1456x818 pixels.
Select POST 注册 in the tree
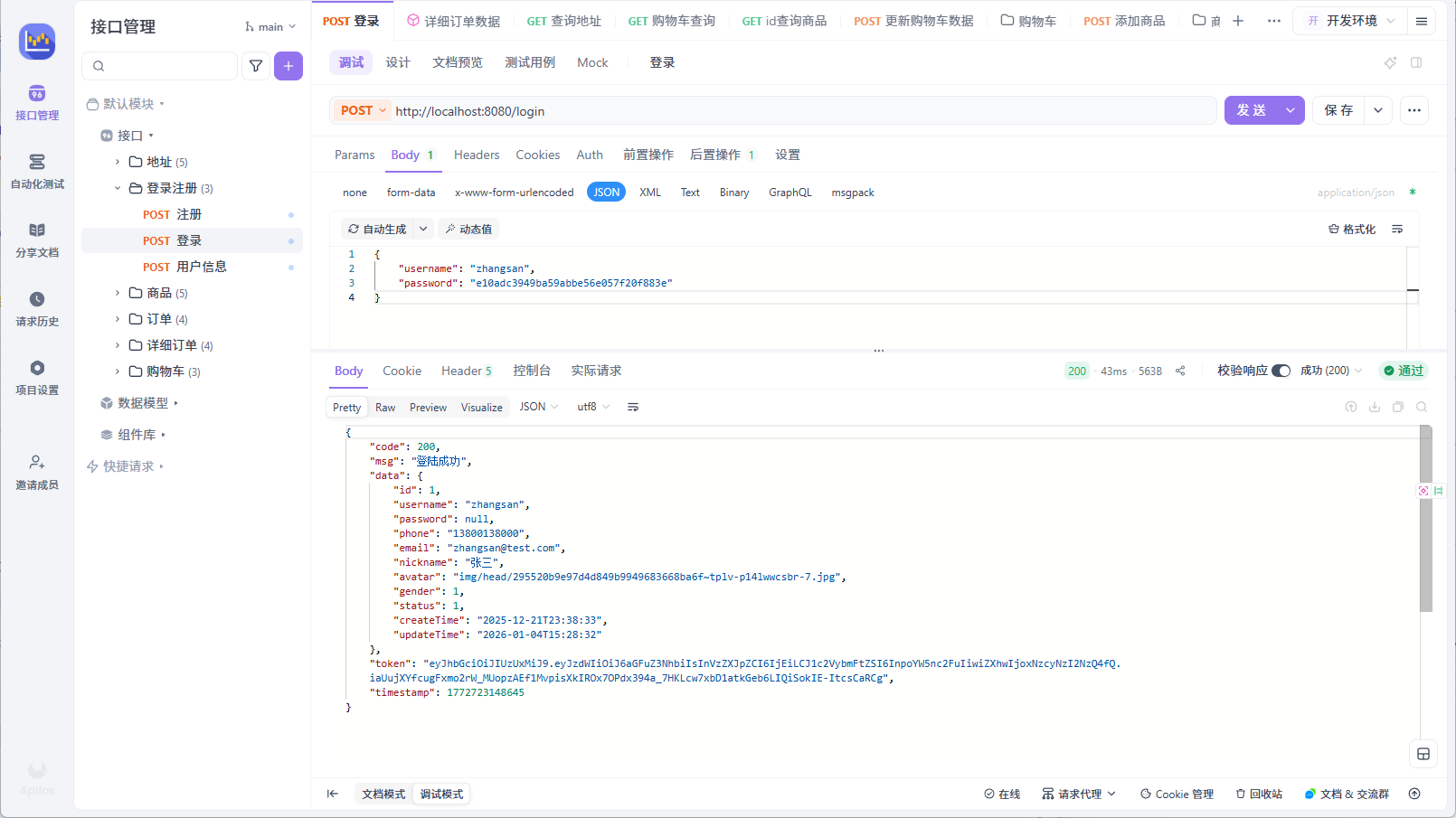tap(192, 214)
